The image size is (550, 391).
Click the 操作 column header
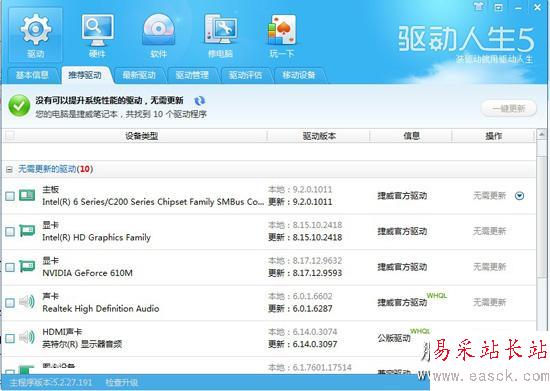[494, 136]
